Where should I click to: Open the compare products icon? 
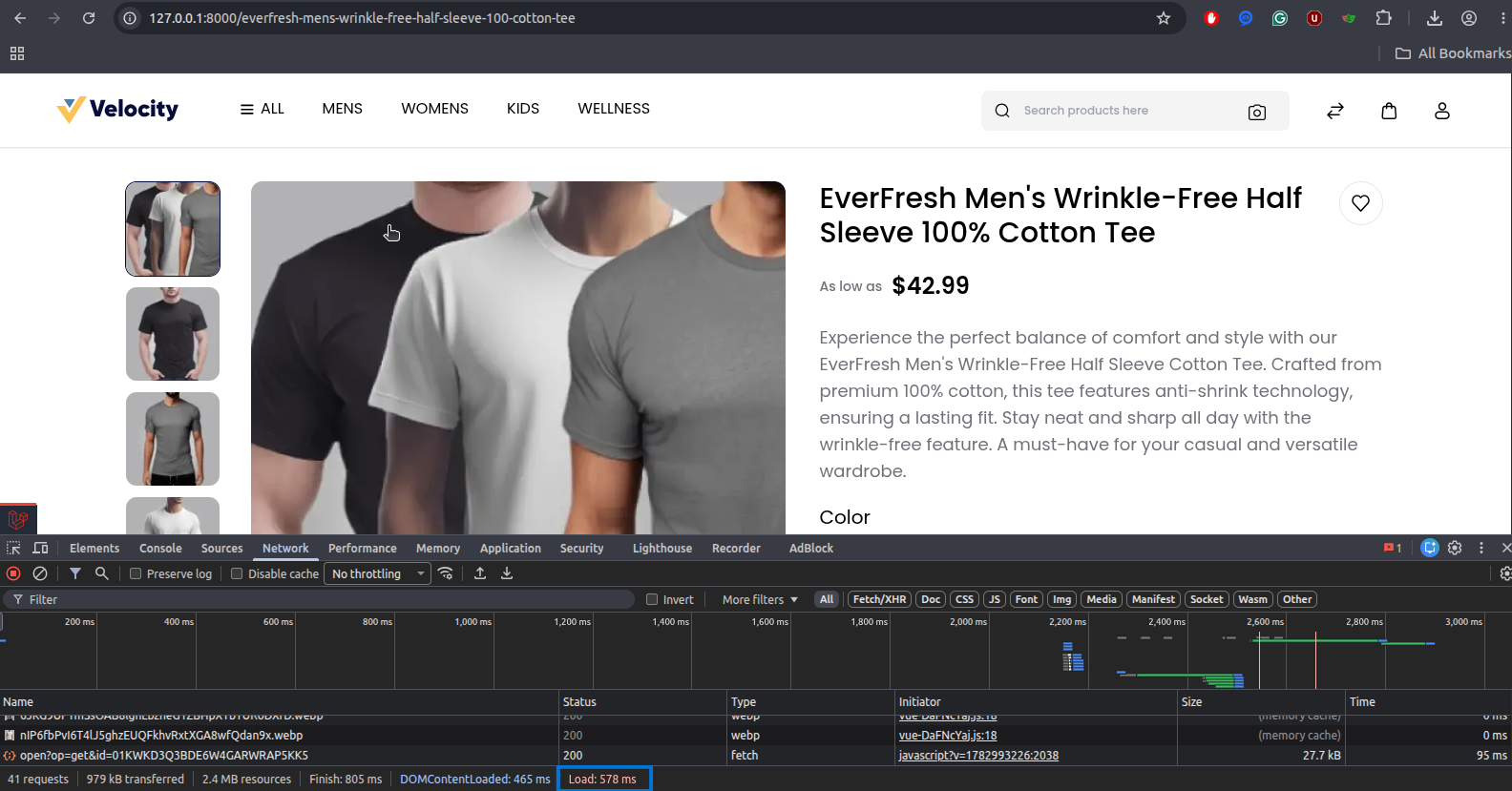point(1335,111)
